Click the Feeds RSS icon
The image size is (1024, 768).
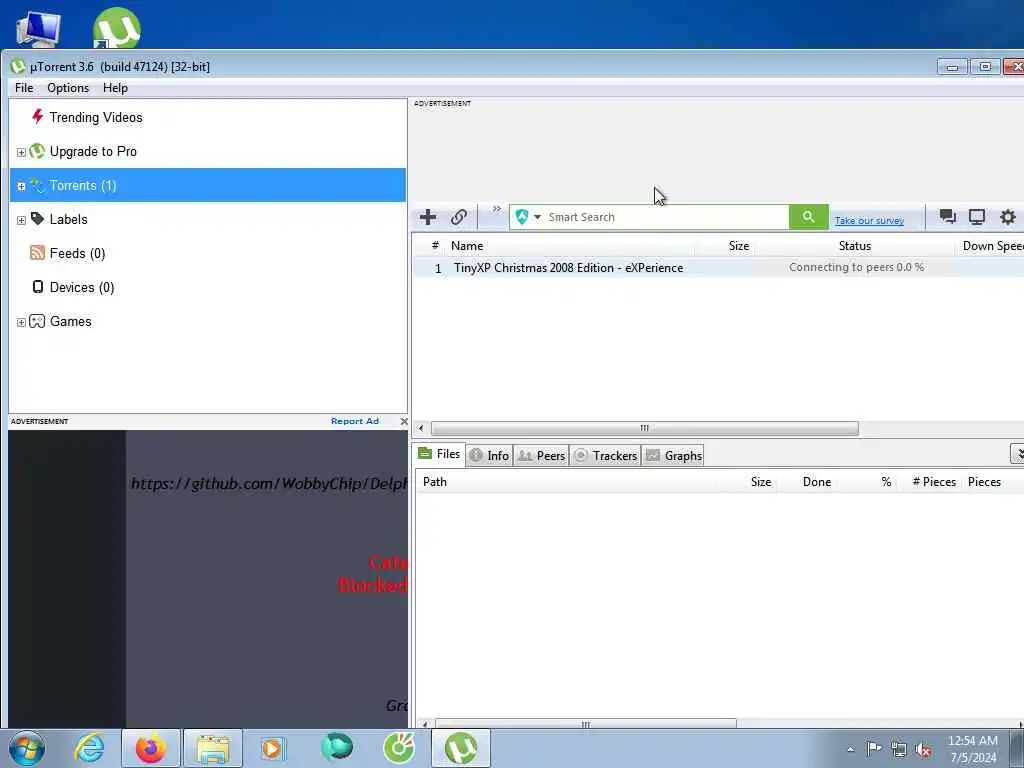[37, 253]
